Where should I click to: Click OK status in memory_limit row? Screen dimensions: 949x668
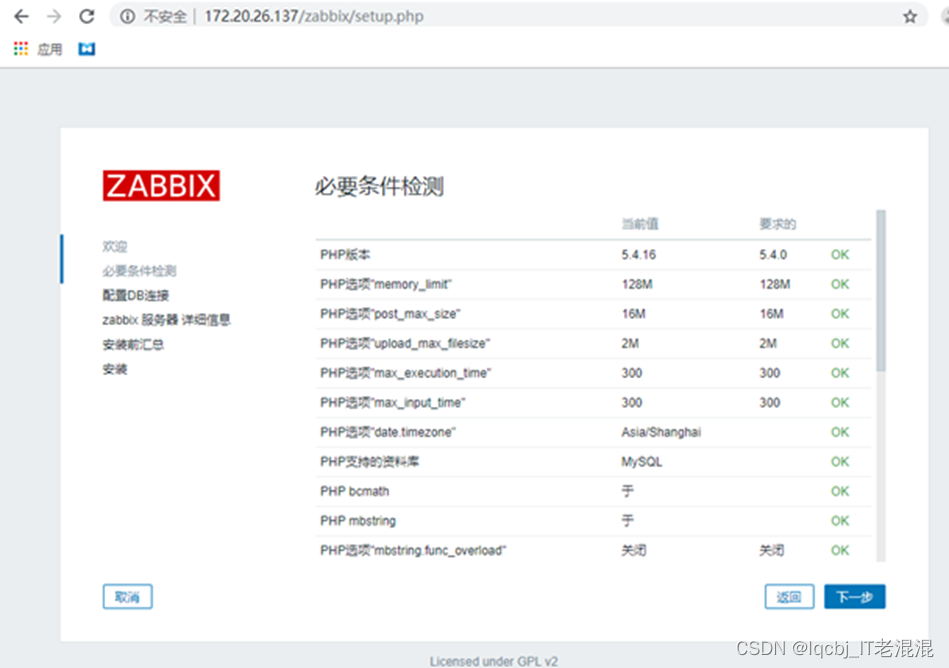click(x=839, y=284)
